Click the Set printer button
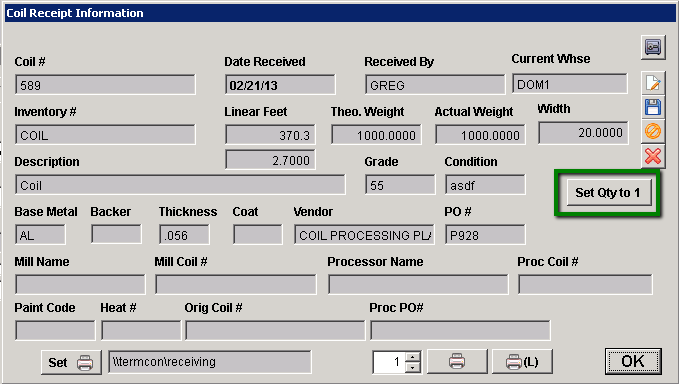The height and width of the screenshot is (384, 679). pos(71,362)
